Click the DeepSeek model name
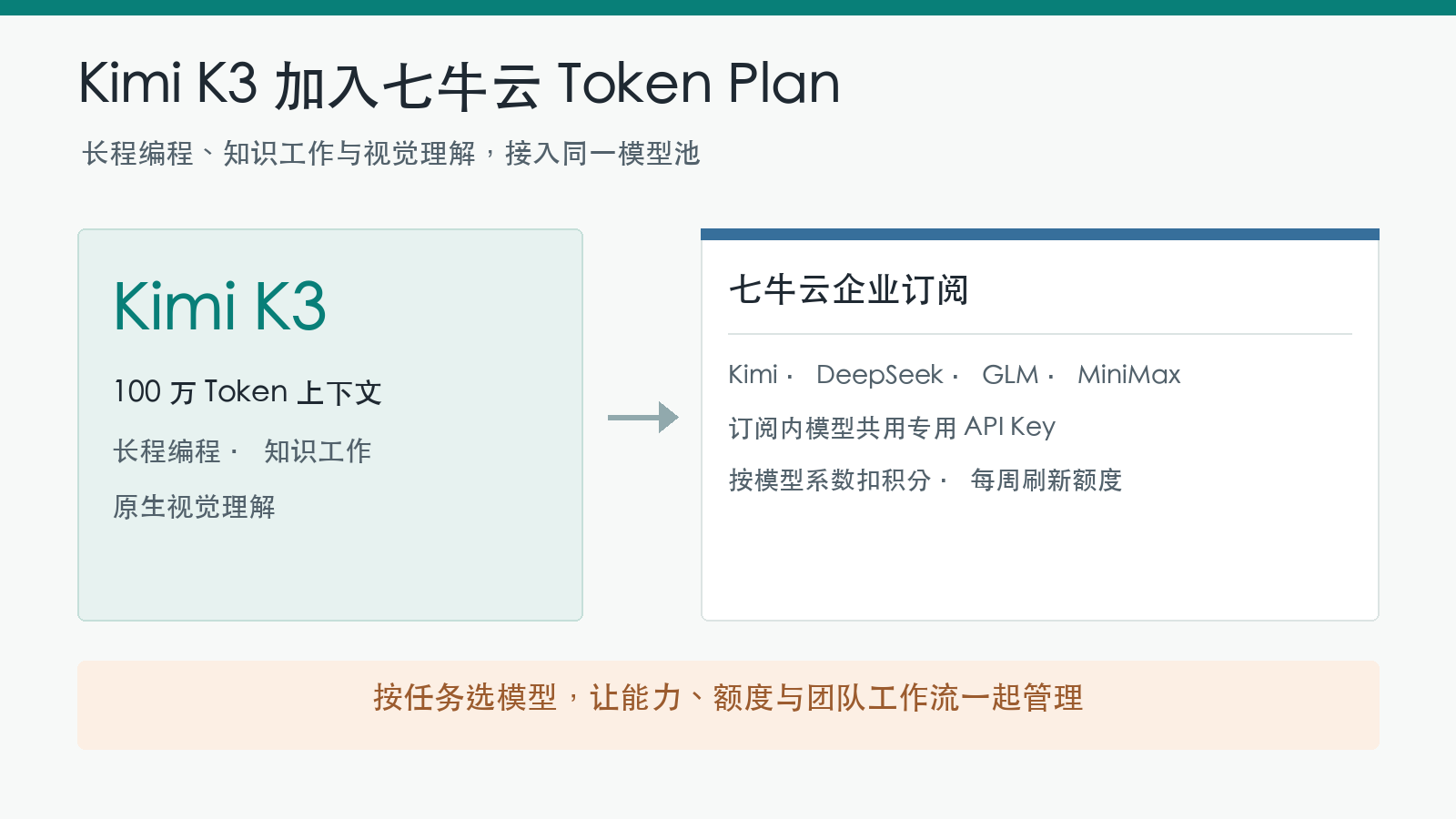Image resolution: width=1456 pixels, height=819 pixels. coord(880,374)
